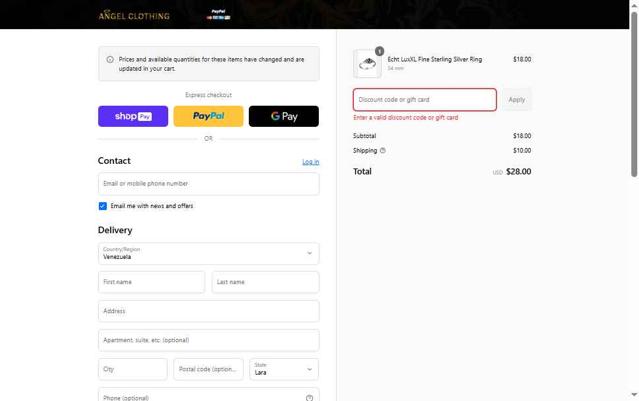Viewport: 639px width, 401px height.
Task: Click the Angel Clothing logo
Action: (134, 15)
